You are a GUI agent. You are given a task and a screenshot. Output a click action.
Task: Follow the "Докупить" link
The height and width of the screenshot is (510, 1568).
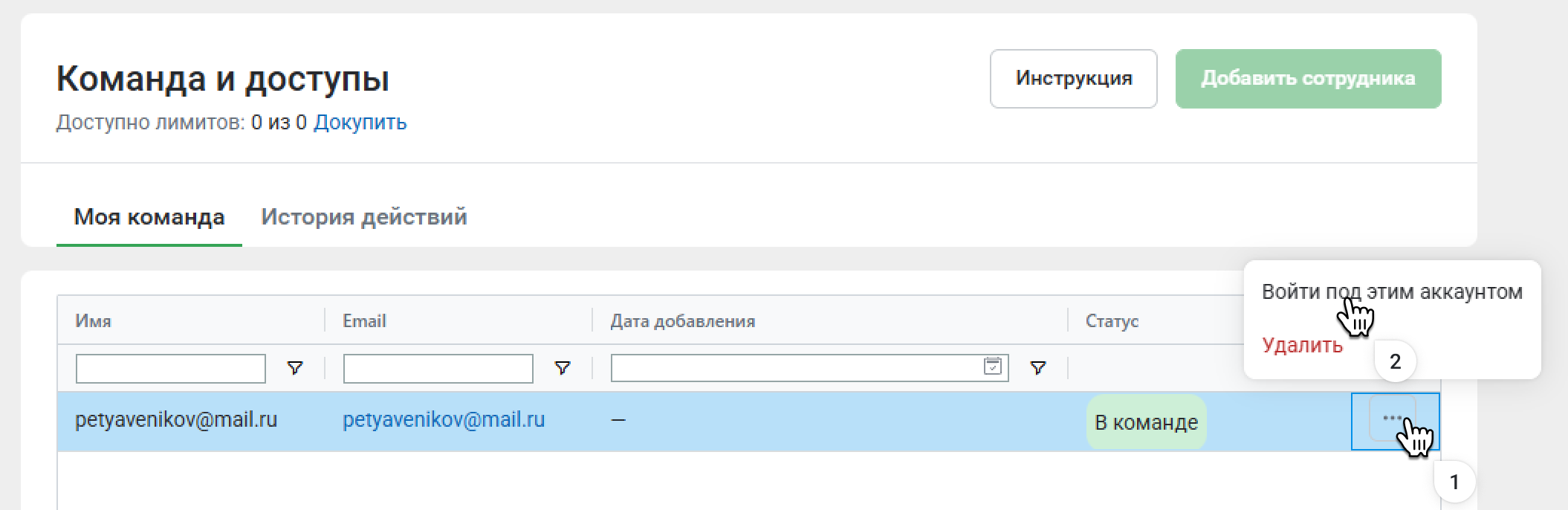click(360, 122)
